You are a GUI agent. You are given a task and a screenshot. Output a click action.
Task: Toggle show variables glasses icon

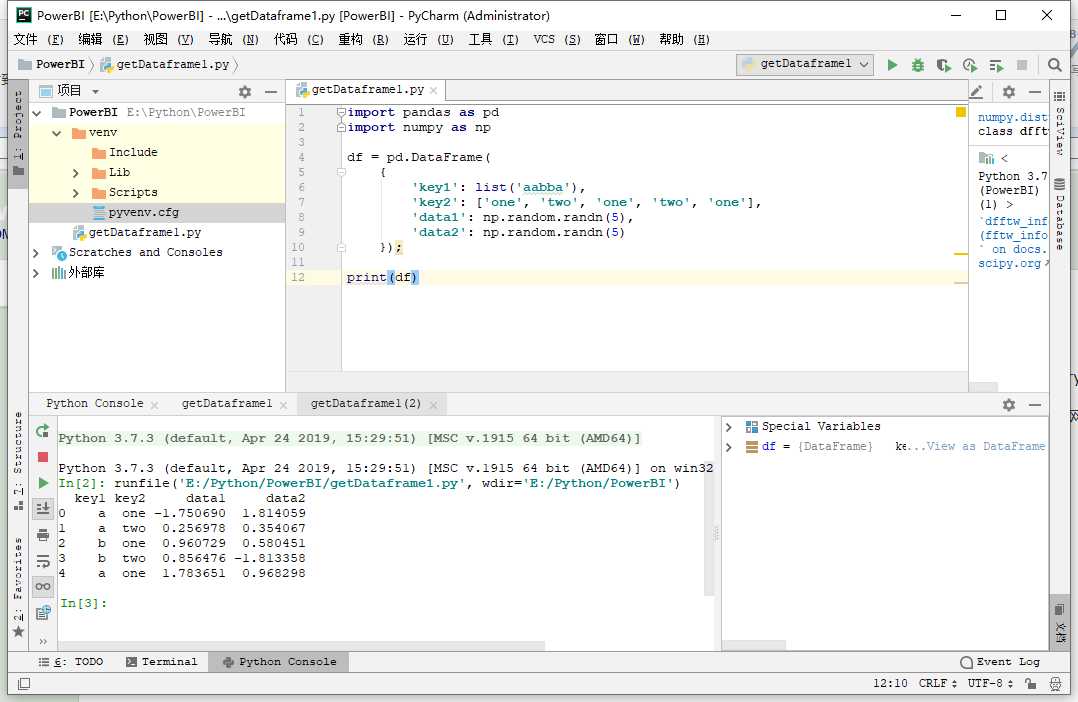[x=43, y=587]
